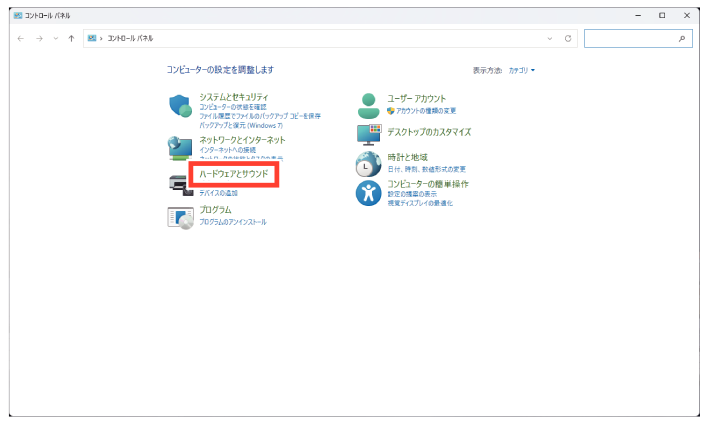Open ネットワークとインターネット category link
The width and height of the screenshot is (708, 424).
point(242,140)
